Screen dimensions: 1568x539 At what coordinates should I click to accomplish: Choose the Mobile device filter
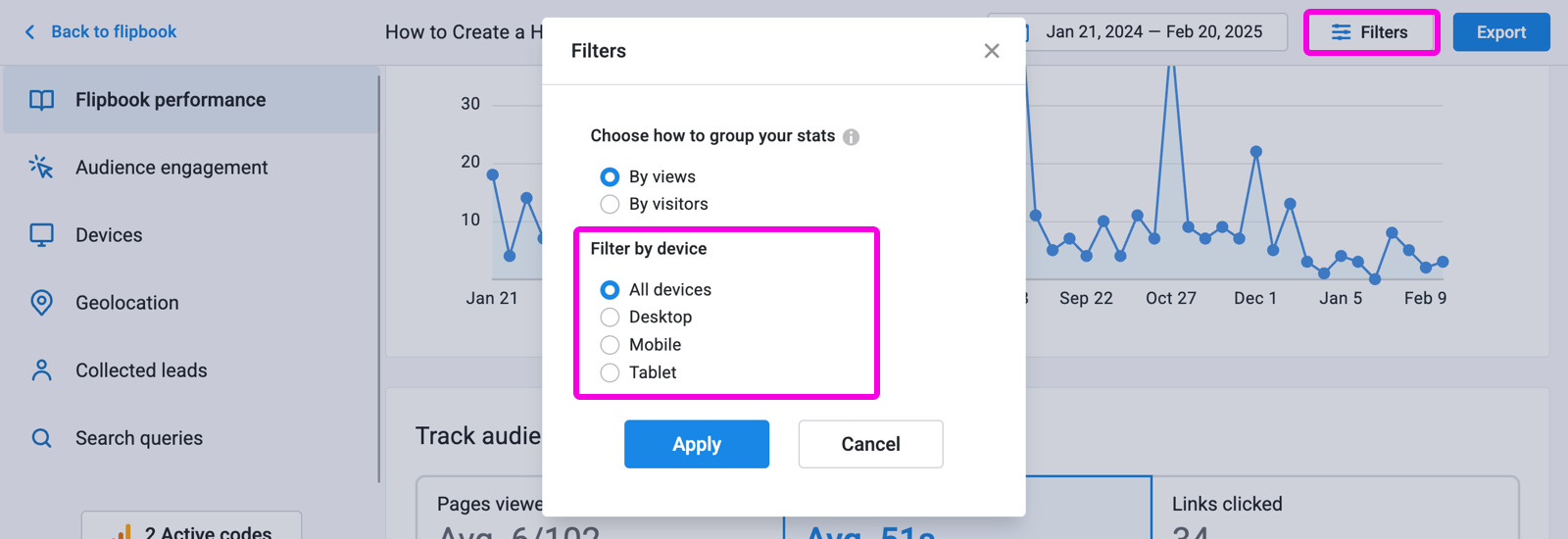(x=610, y=345)
